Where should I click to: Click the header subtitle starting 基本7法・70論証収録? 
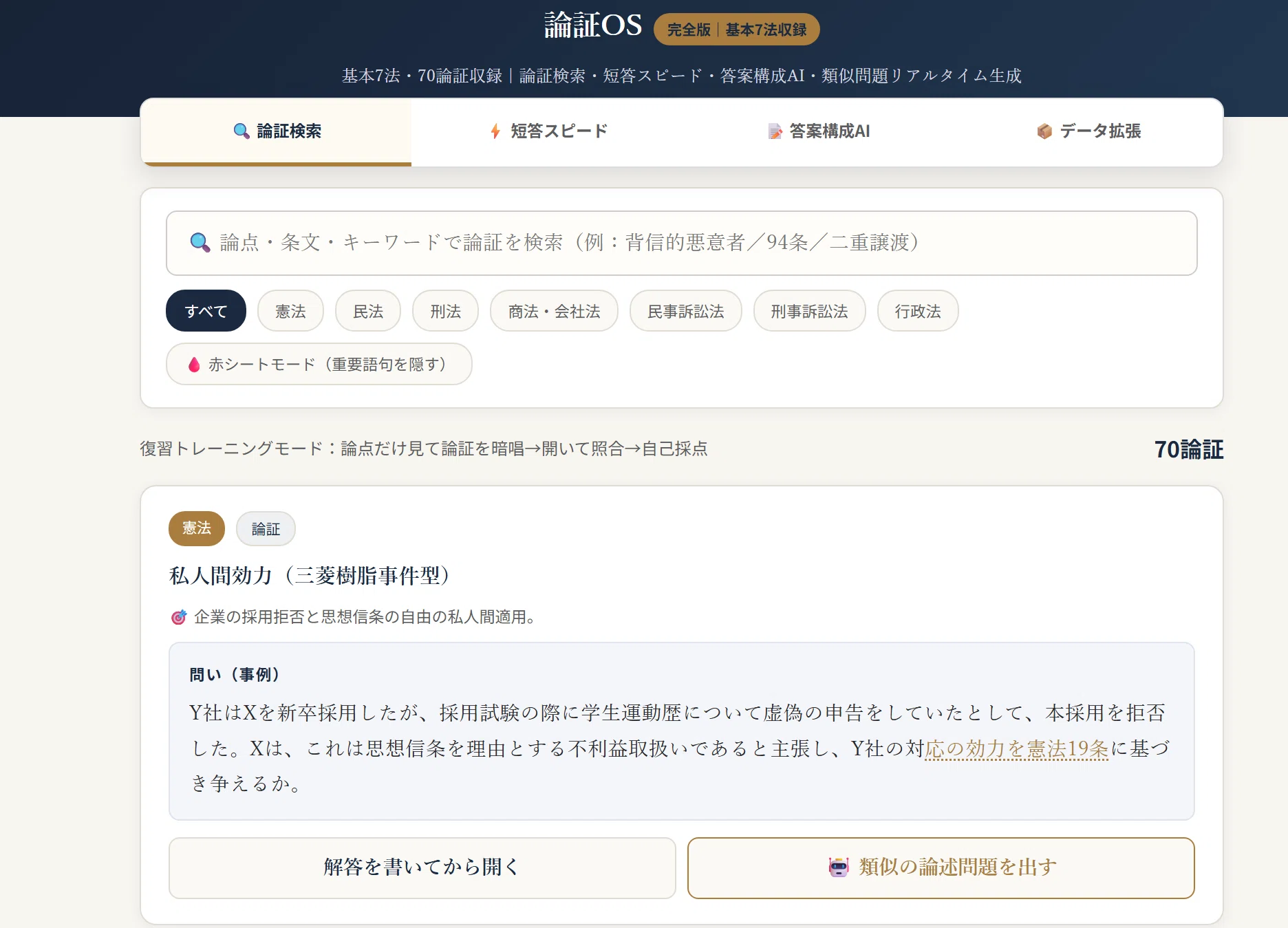681,76
